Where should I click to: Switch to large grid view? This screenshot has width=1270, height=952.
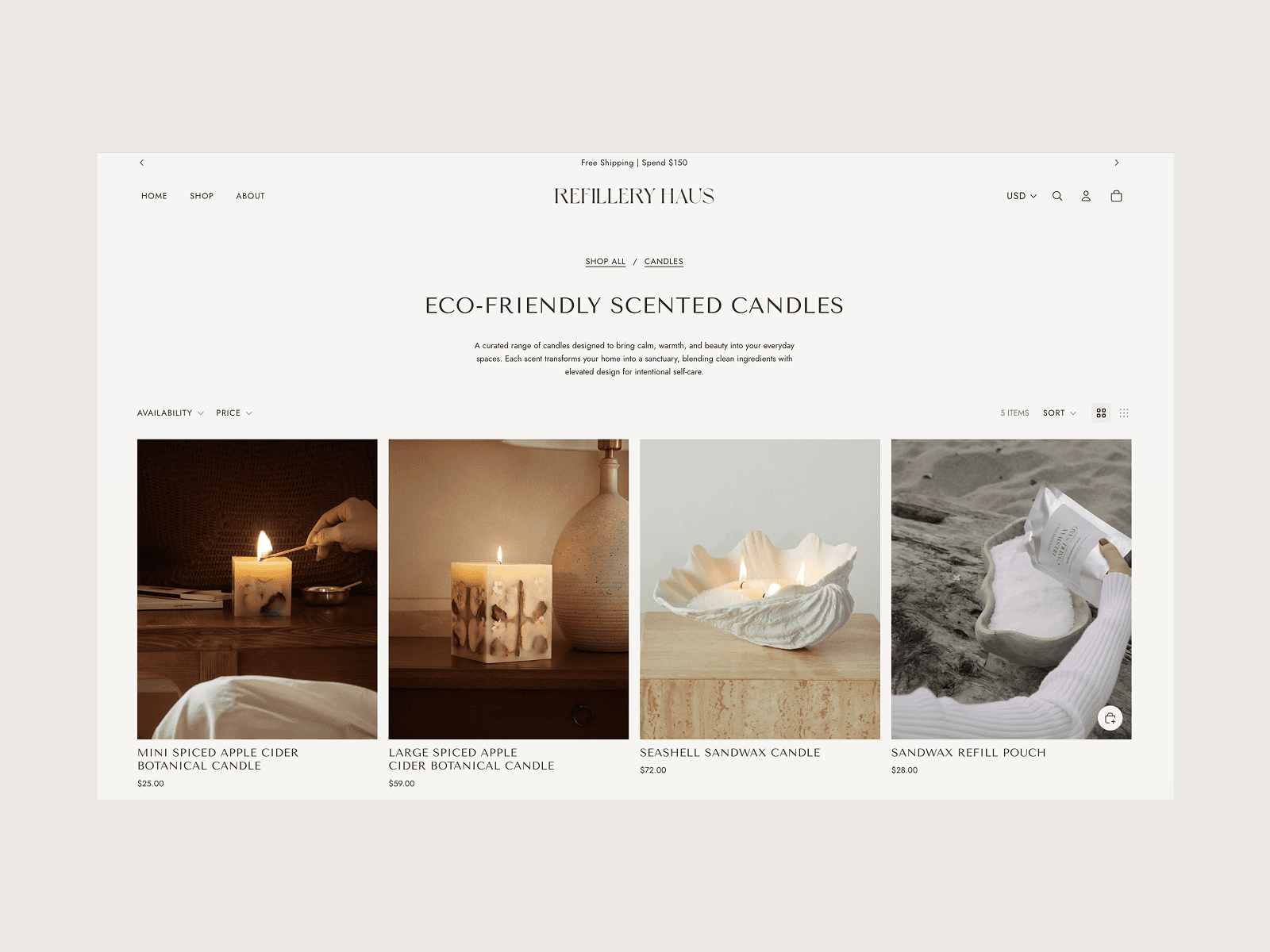pyautogui.click(x=1101, y=413)
